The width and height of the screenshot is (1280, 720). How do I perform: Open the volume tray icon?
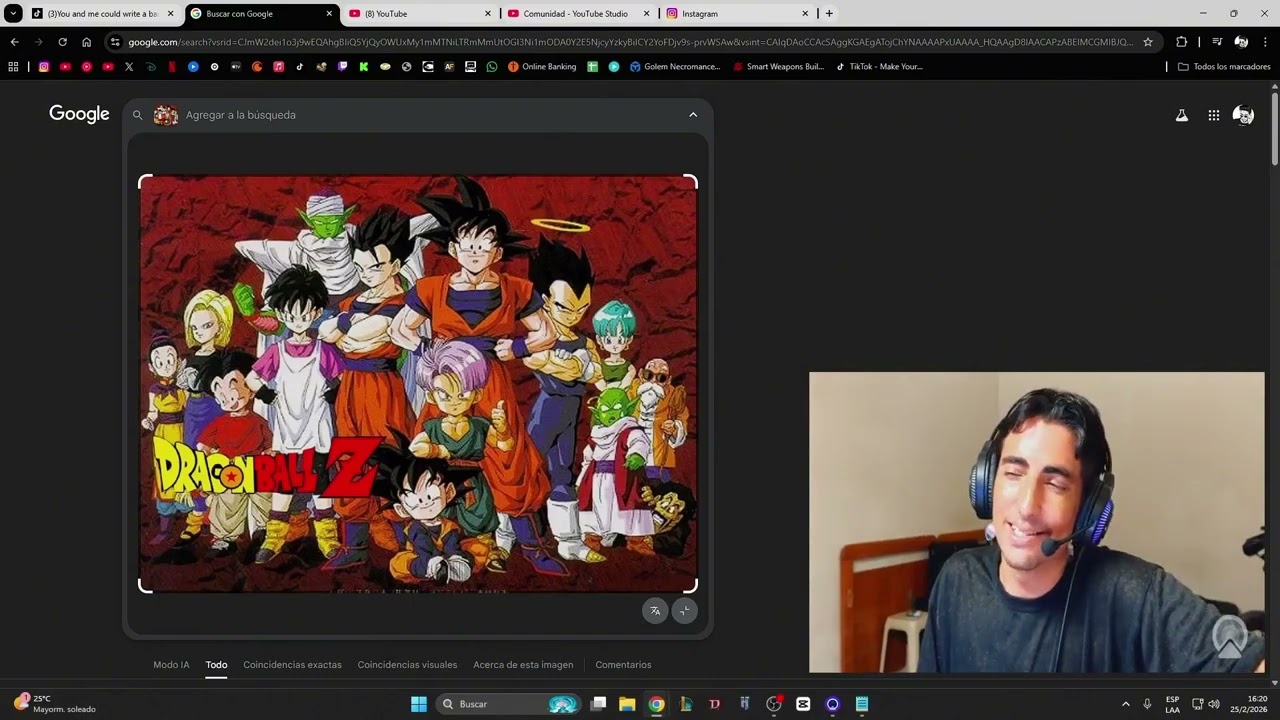coord(1214,704)
